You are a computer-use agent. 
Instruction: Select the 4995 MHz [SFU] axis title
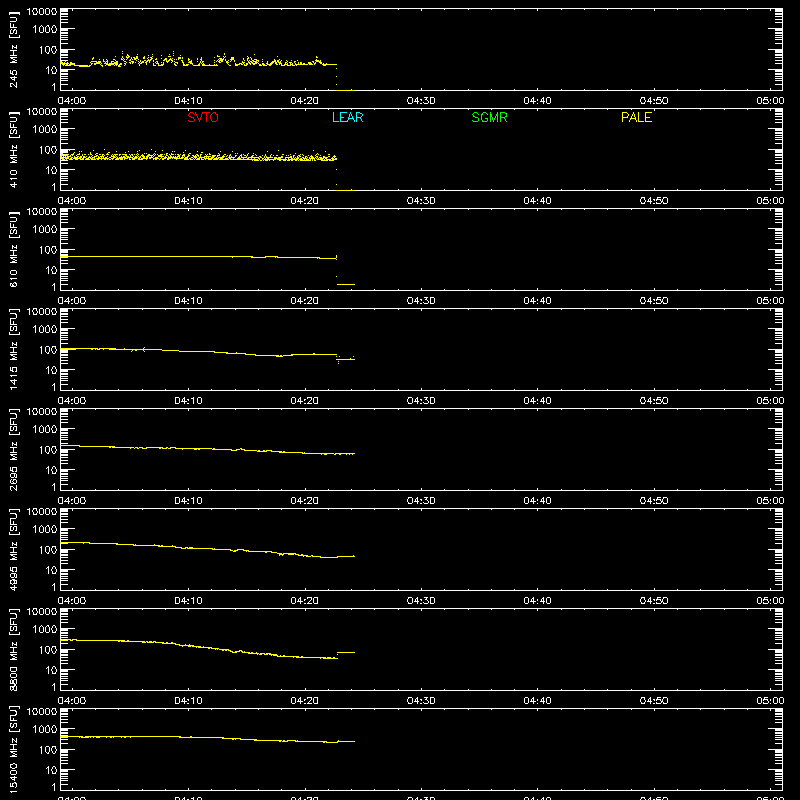pos(14,549)
